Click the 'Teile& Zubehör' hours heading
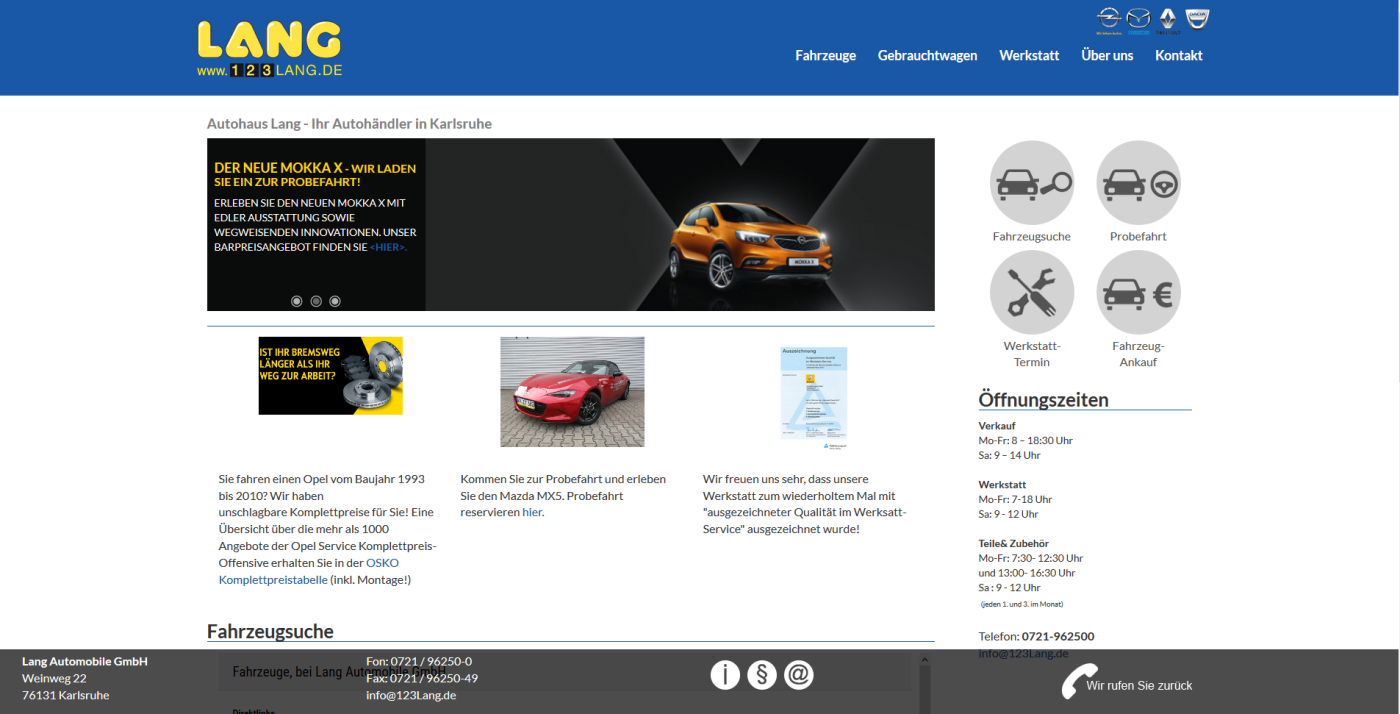The width and height of the screenshot is (1400, 714). pos(1014,543)
